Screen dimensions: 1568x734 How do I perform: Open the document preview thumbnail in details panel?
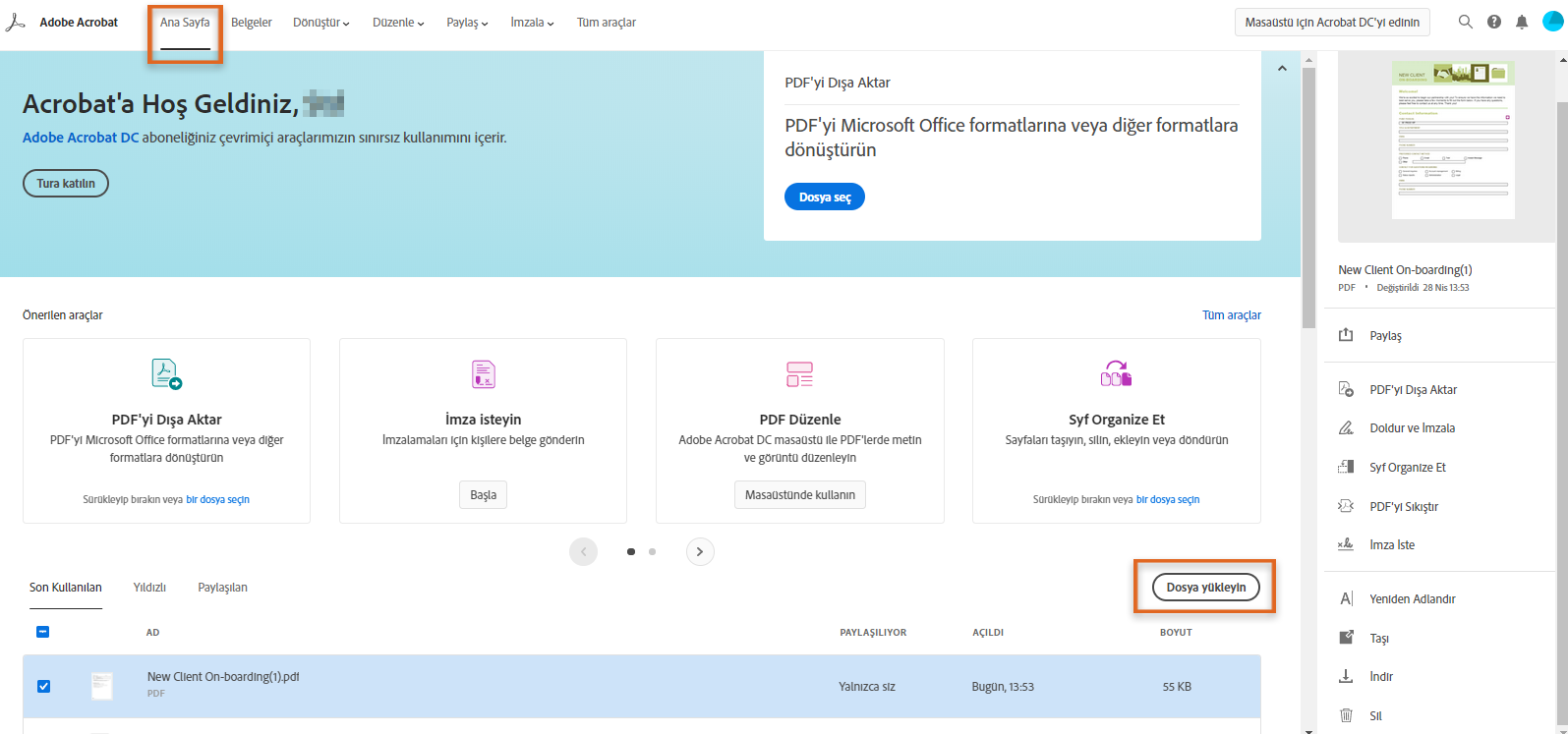[1453, 140]
